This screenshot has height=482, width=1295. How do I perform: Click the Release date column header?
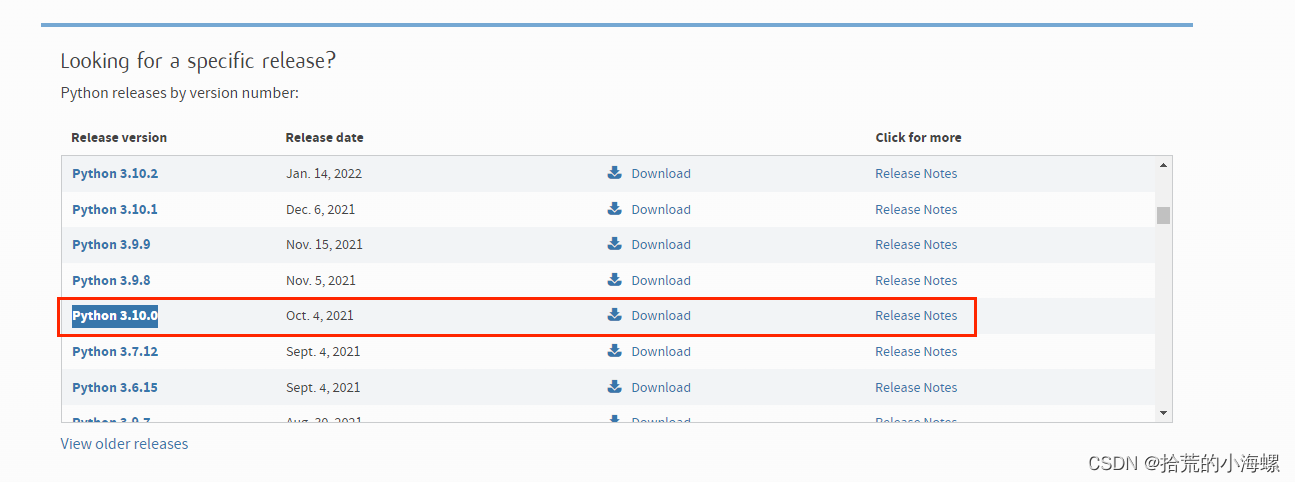click(324, 137)
